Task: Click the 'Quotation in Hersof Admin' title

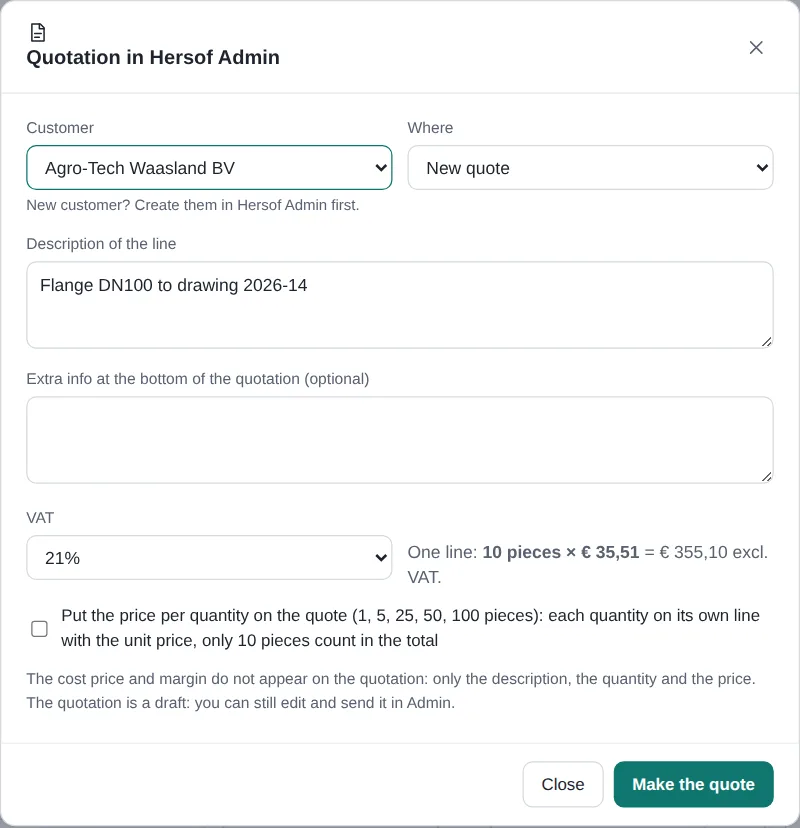Action: (x=153, y=57)
